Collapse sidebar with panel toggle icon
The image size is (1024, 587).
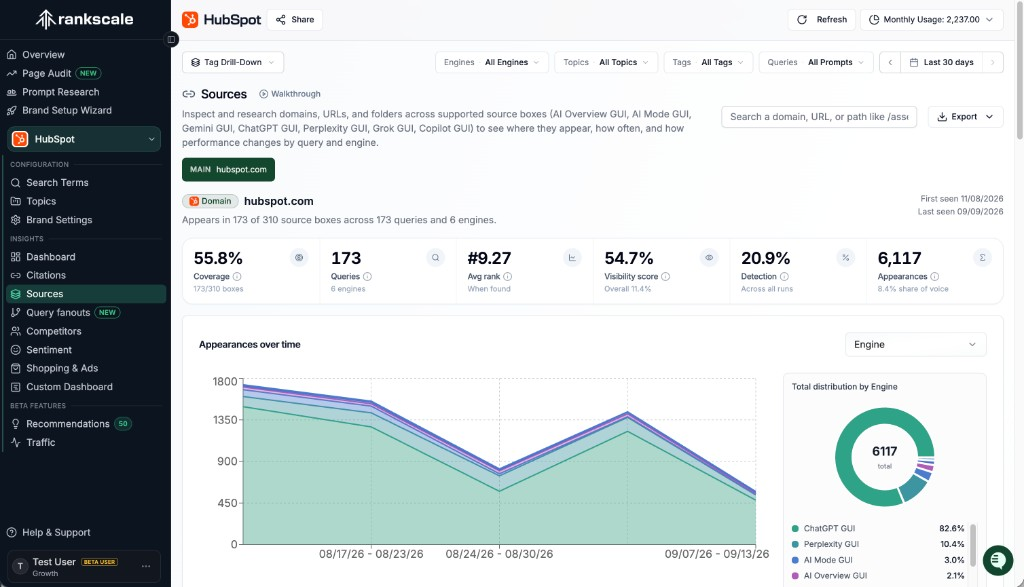[x=171, y=39]
